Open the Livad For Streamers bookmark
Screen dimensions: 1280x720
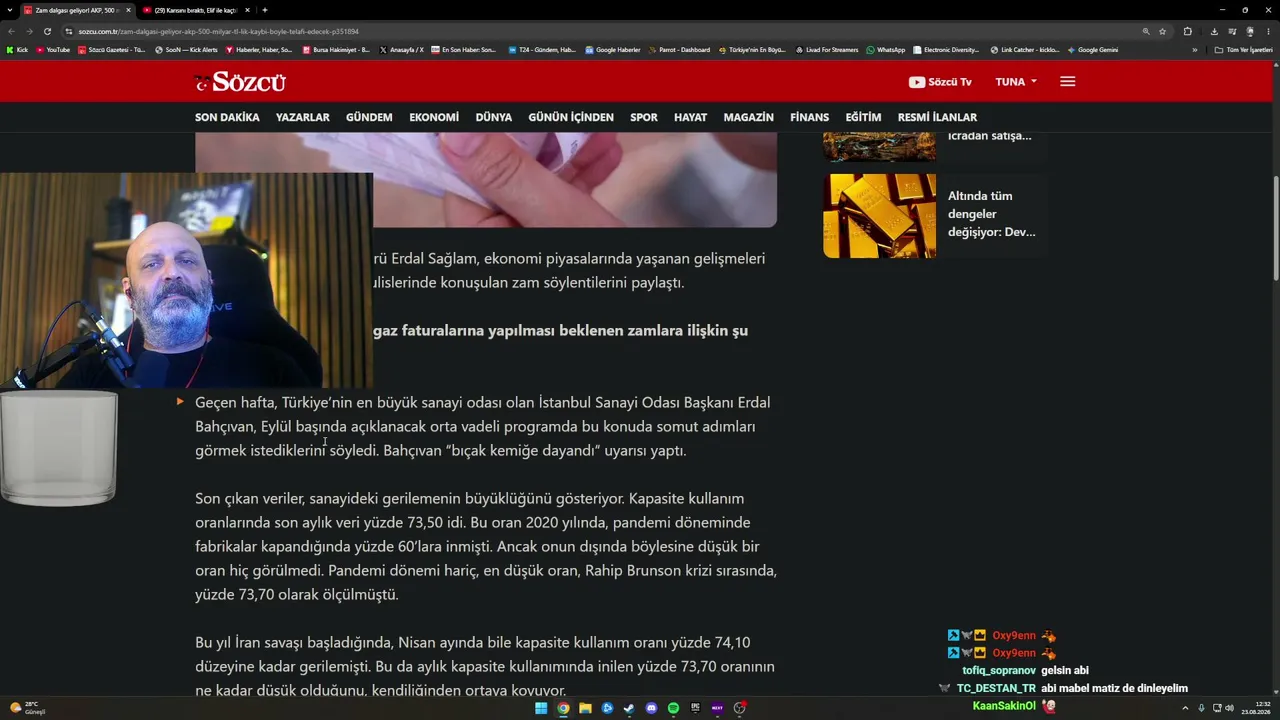pyautogui.click(x=826, y=50)
